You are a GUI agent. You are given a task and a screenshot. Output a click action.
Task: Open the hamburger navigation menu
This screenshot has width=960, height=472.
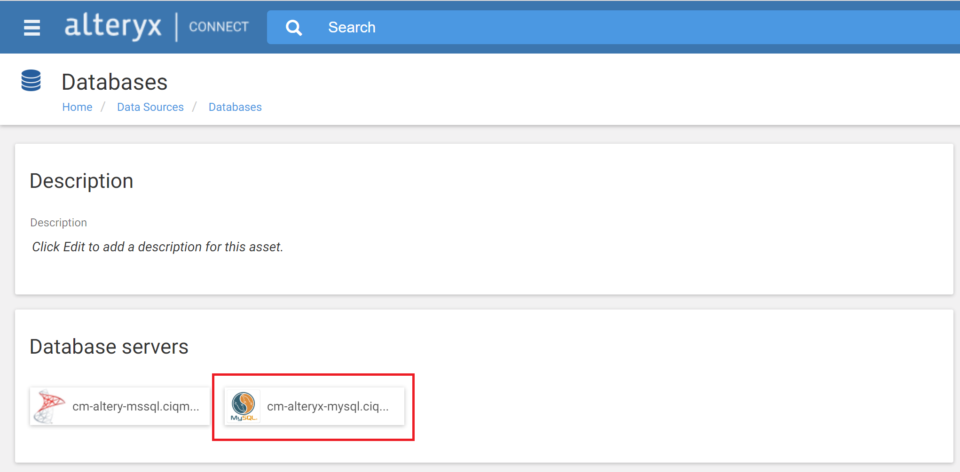tap(32, 28)
